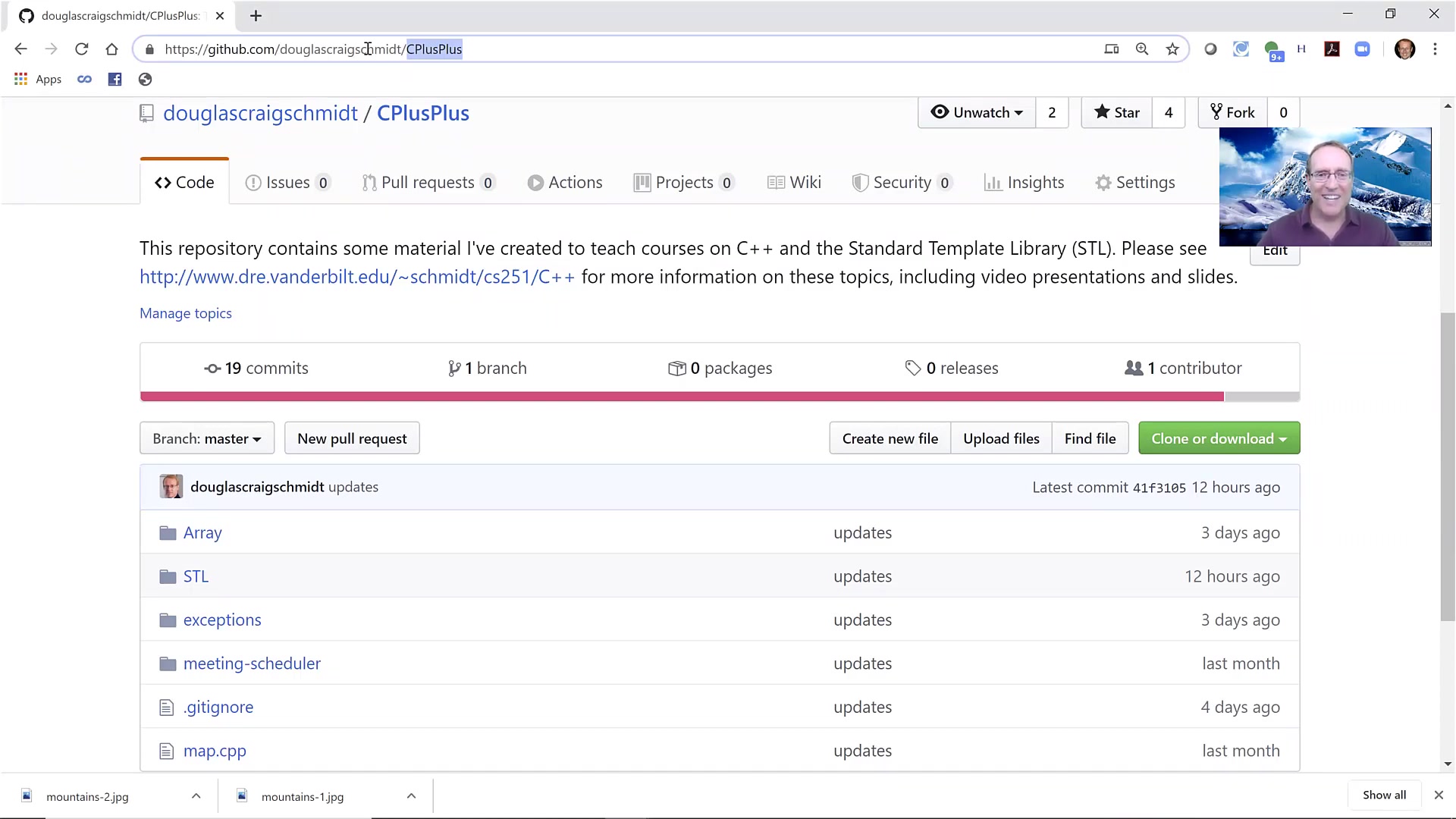Image resolution: width=1456 pixels, height=819 pixels.
Task: Open the Wiki tab
Action: (794, 183)
